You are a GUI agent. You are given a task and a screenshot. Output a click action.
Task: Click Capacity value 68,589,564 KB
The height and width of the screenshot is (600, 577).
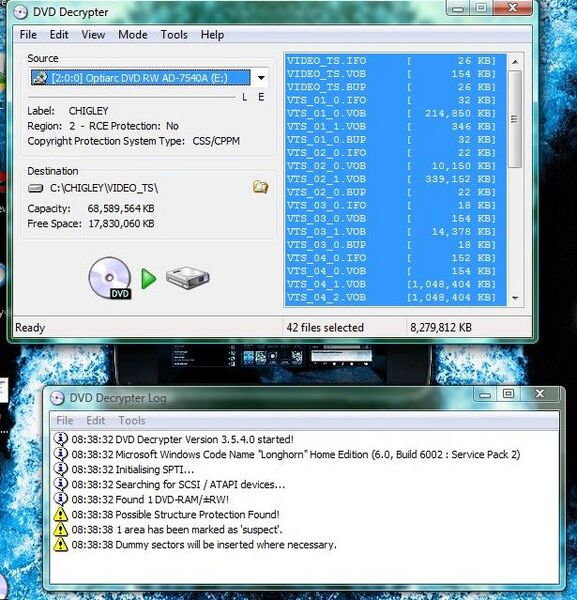point(121,209)
